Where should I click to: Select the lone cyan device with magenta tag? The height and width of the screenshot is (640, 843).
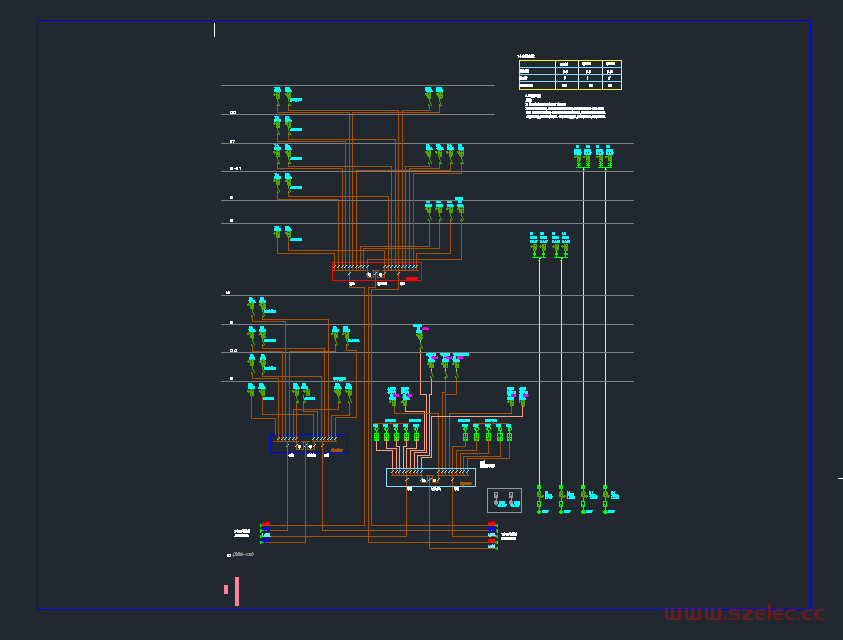click(x=420, y=336)
